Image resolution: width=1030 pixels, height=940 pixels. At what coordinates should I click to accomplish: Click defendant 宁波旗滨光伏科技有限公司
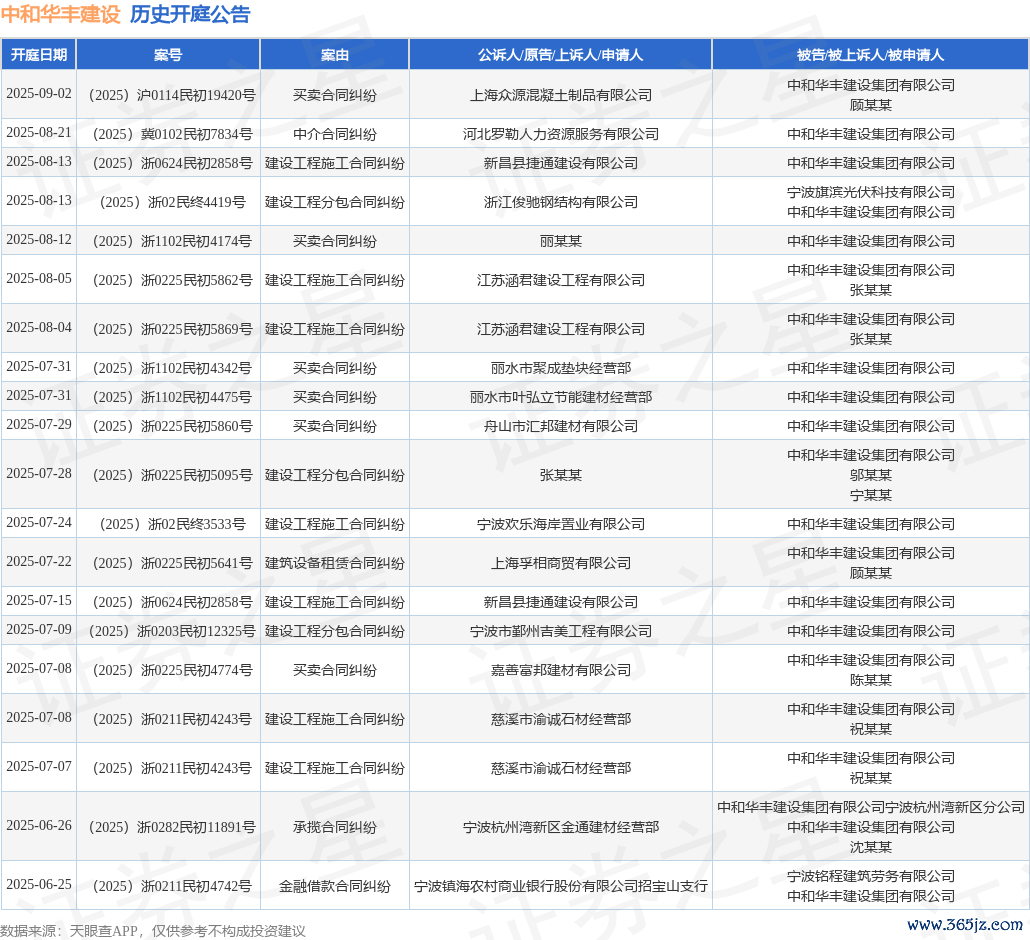pyautogui.click(x=870, y=192)
